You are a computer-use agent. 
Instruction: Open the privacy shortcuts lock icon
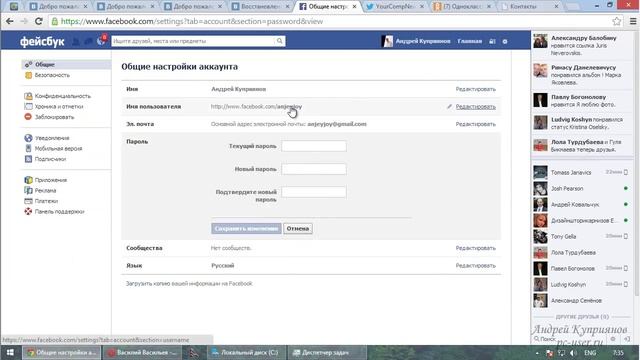pos(492,41)
